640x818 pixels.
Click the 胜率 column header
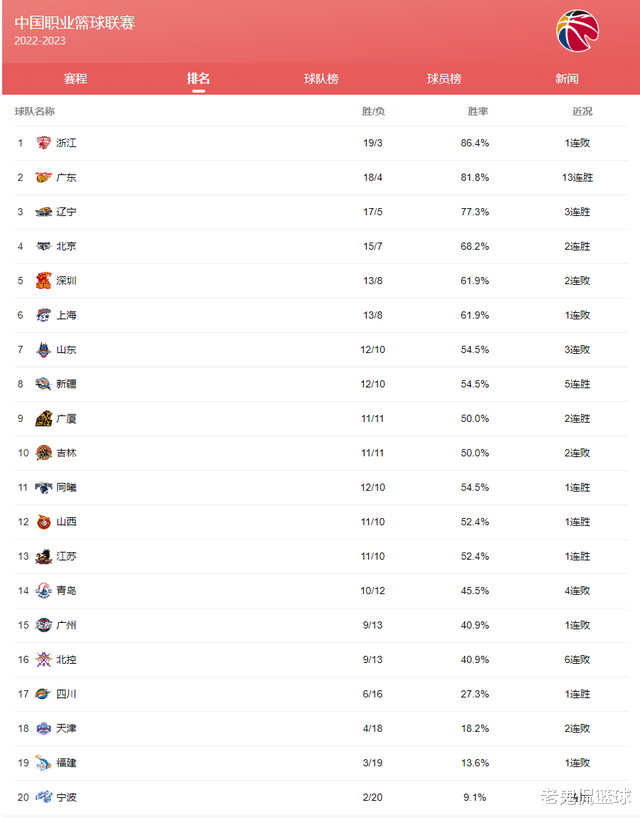coord(478,111)
